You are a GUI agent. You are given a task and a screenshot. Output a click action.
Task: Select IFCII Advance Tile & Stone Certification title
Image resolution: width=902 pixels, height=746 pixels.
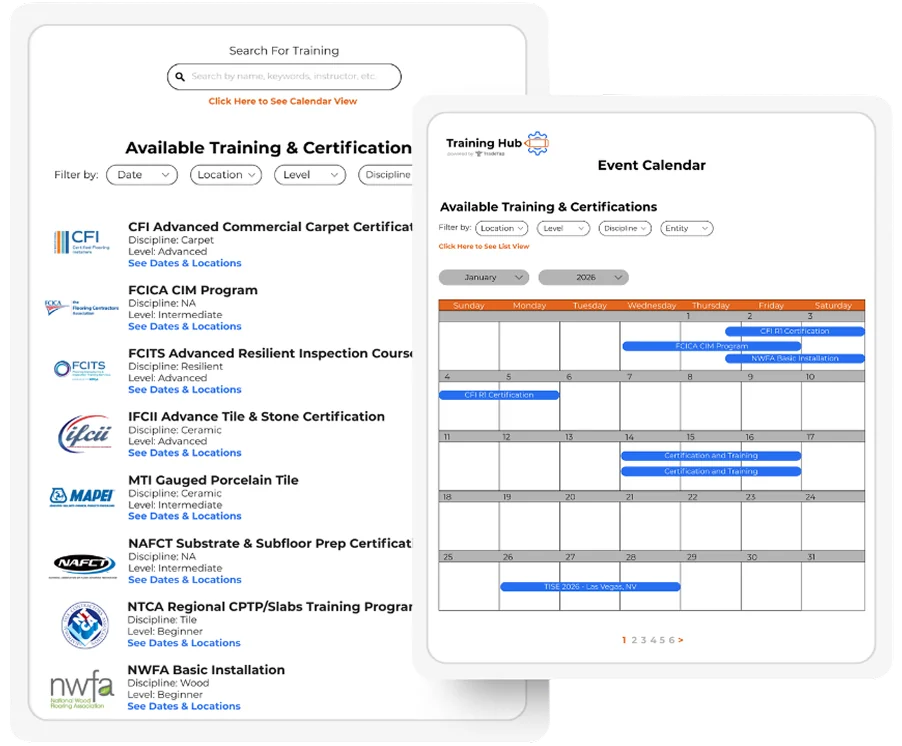coord(257,417)
